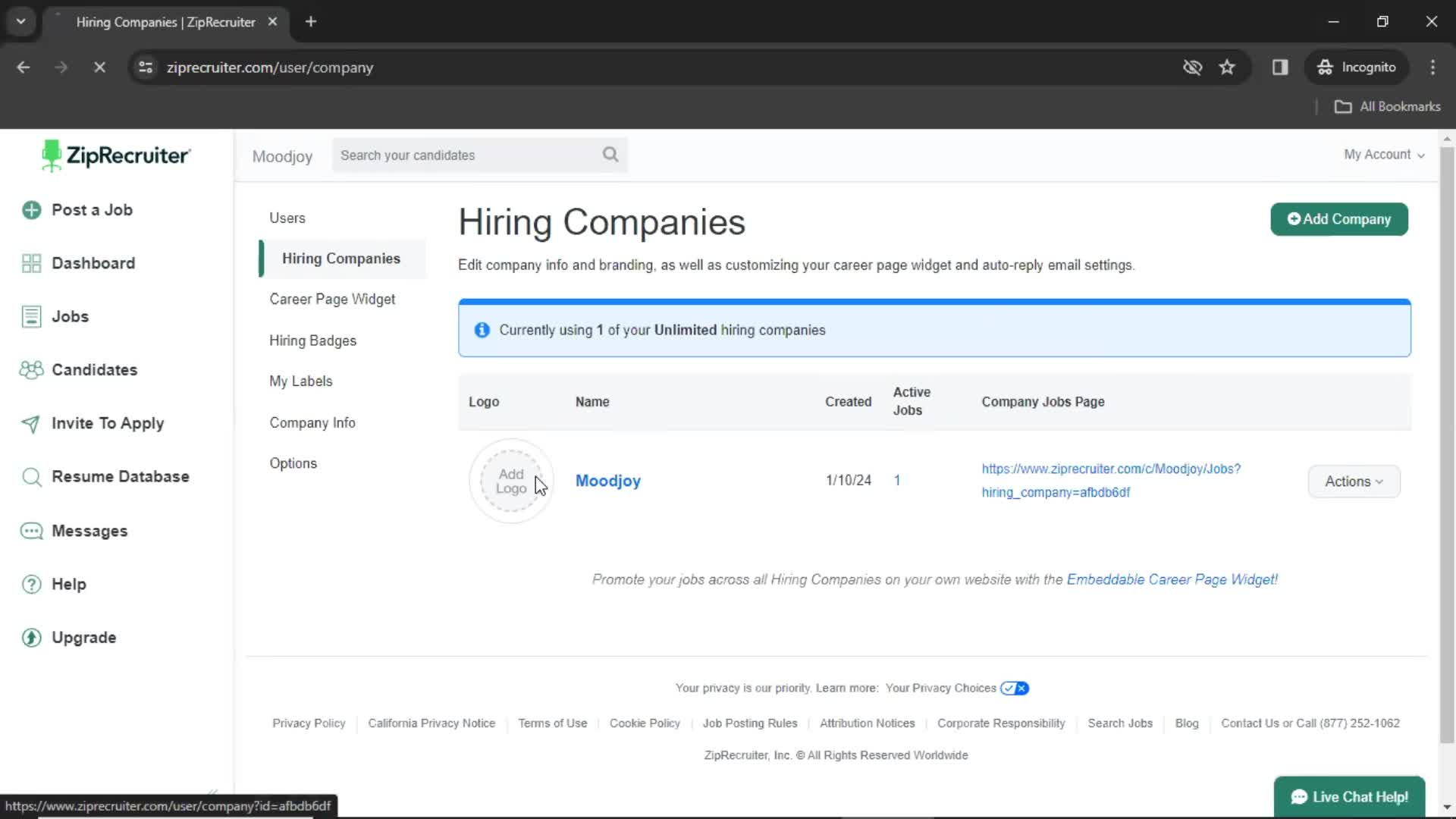1456x819 pixels.
Task: Open the Terms of Use footer link
Action: pyautogui.click(x=553, y=723)
